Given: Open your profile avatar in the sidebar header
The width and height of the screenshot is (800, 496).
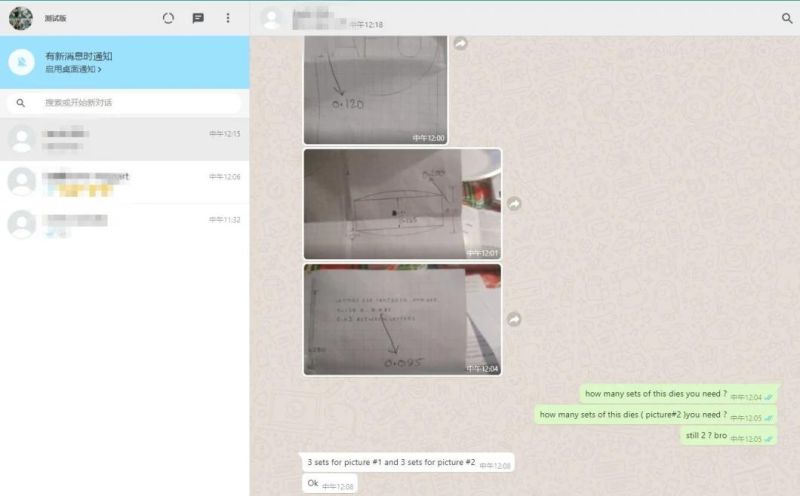Looking at the screenshot, I should [x=21, y=18].
